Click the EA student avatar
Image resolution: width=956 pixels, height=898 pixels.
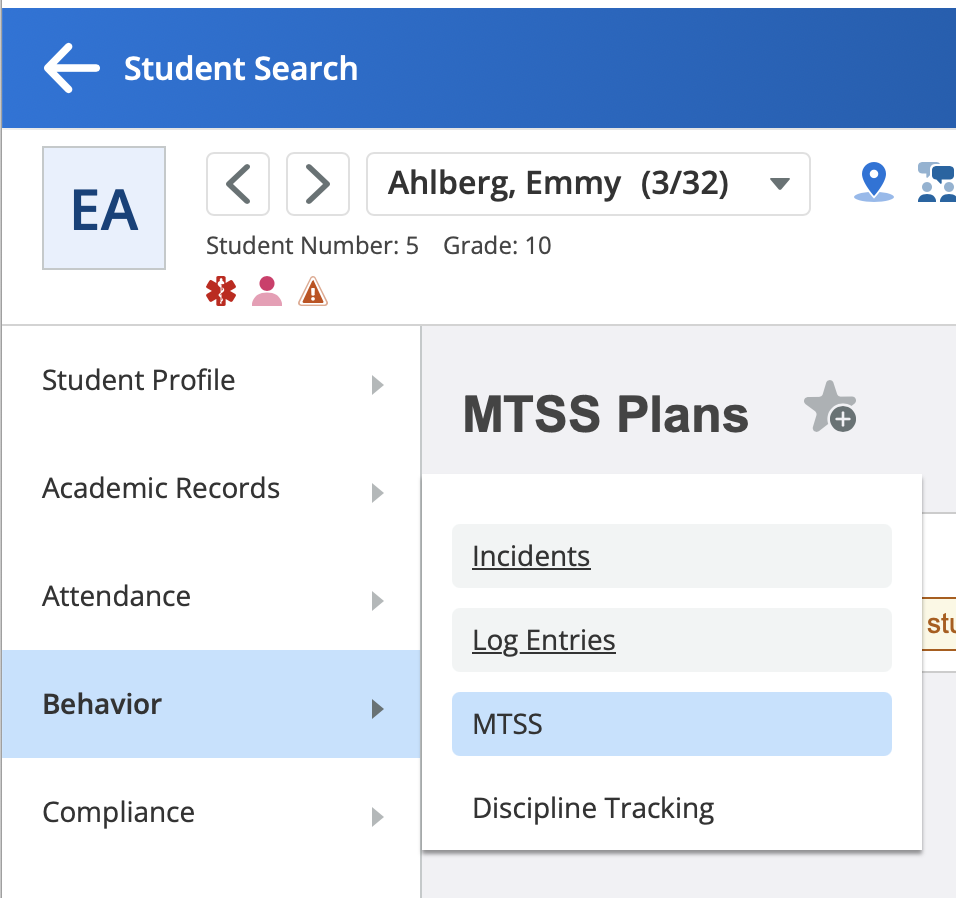104,208
